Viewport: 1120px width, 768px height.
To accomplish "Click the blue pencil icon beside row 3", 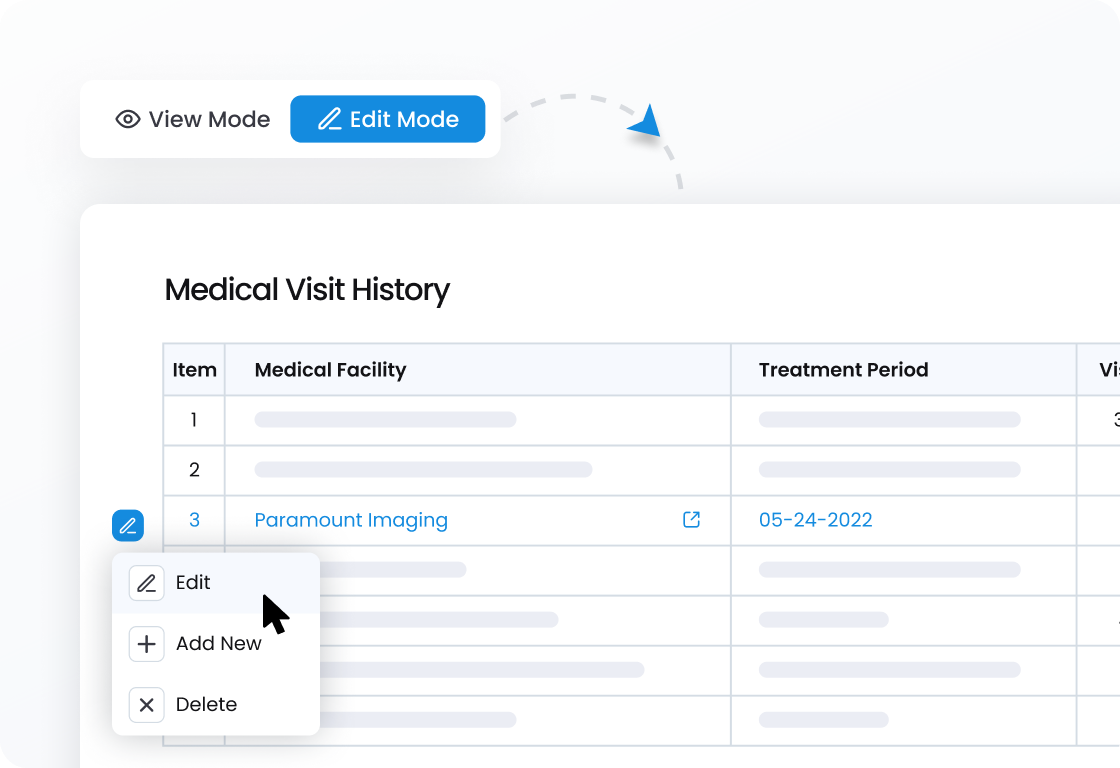I will tap(128, 525).
